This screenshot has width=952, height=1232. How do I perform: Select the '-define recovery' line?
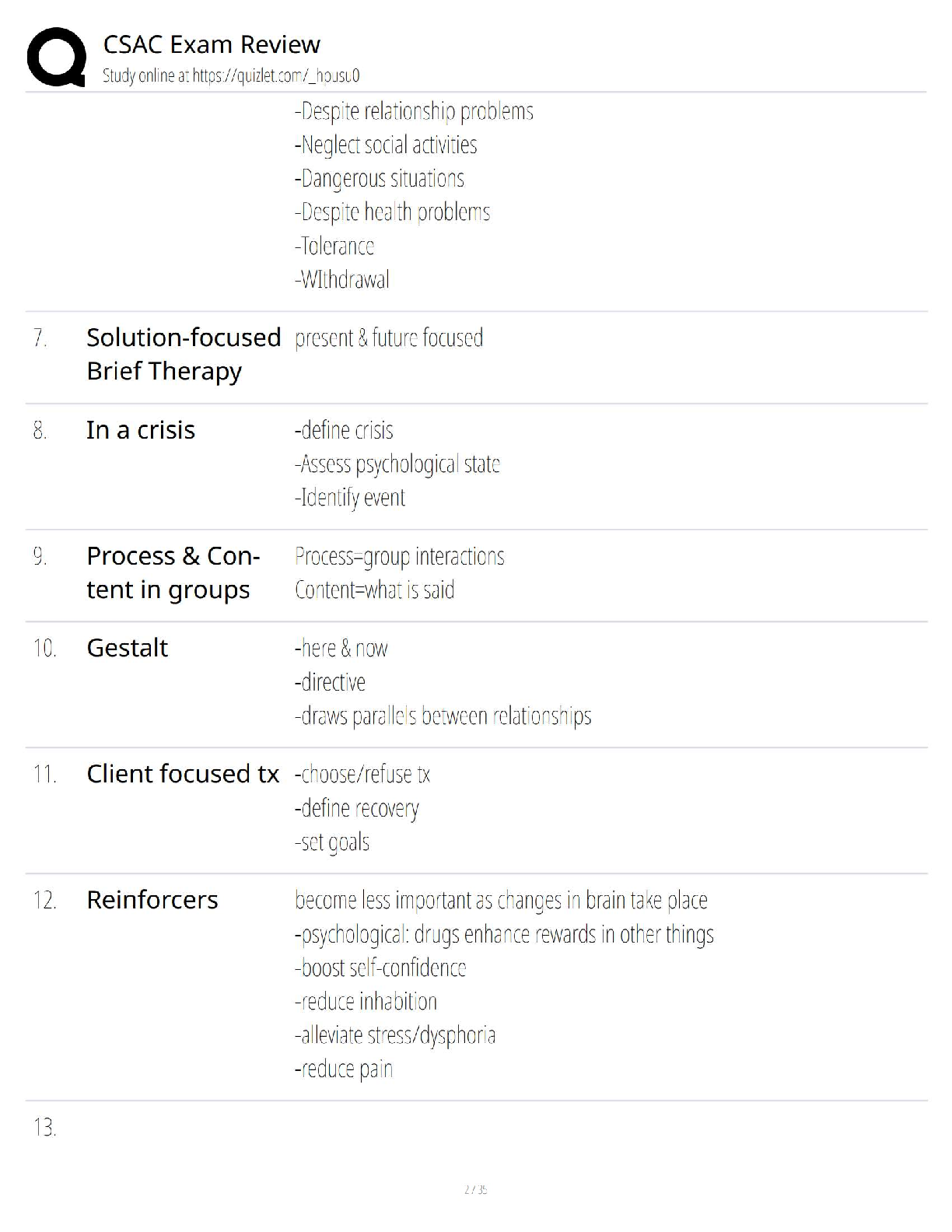coord(356,809)
